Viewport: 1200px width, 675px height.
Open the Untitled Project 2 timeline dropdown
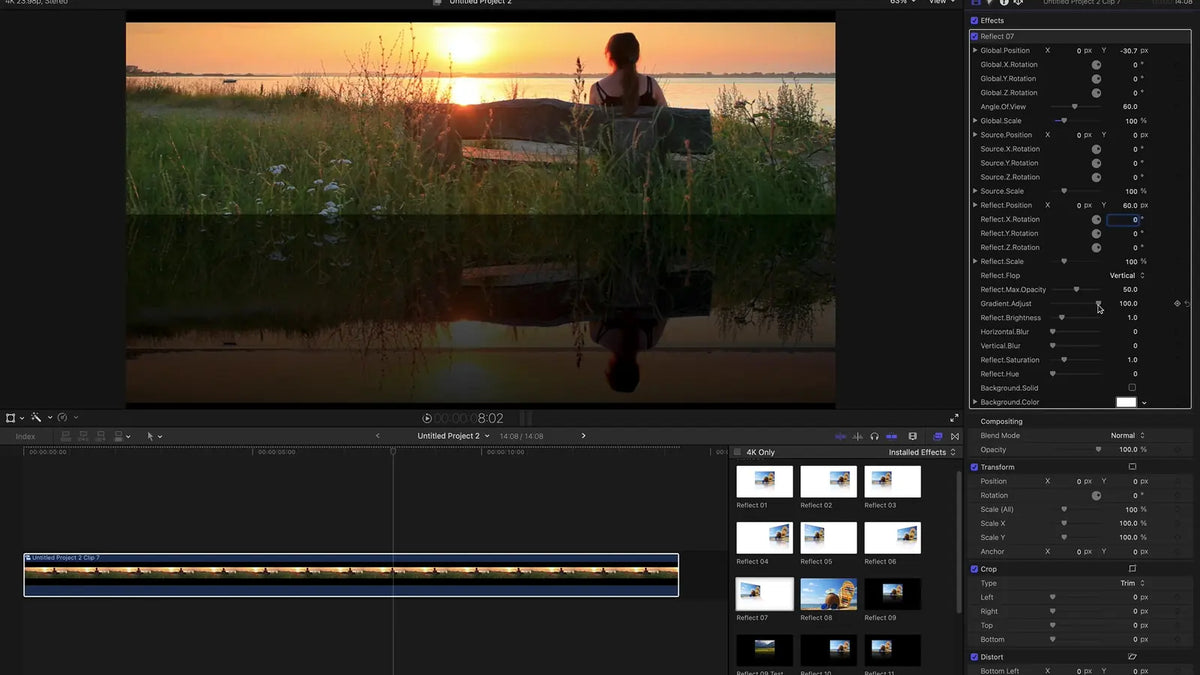pyautogui.click(x=454, y=436)
